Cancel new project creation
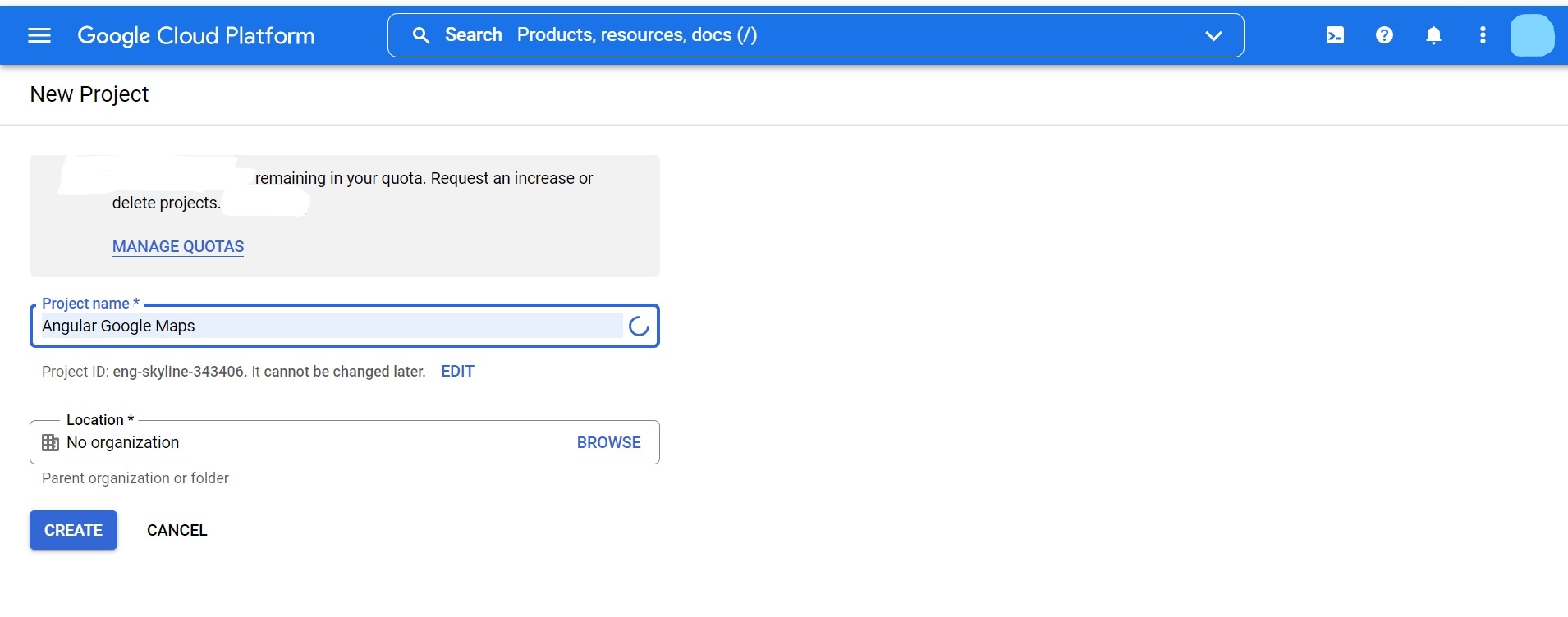 click(x=177, y=530)
